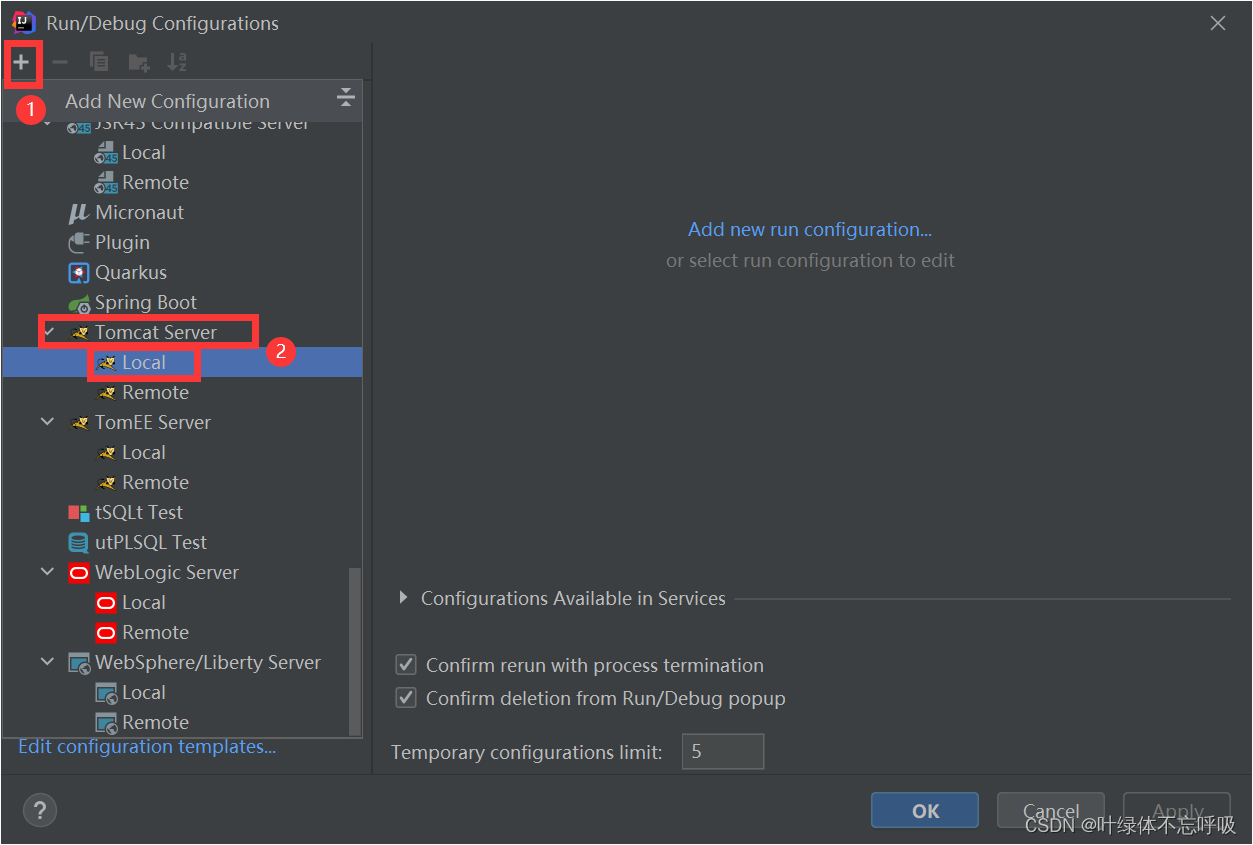Click the WebLogic Server red icon
The width and height of the screenshot is (1253, 845).
click(x=79, y=572)
